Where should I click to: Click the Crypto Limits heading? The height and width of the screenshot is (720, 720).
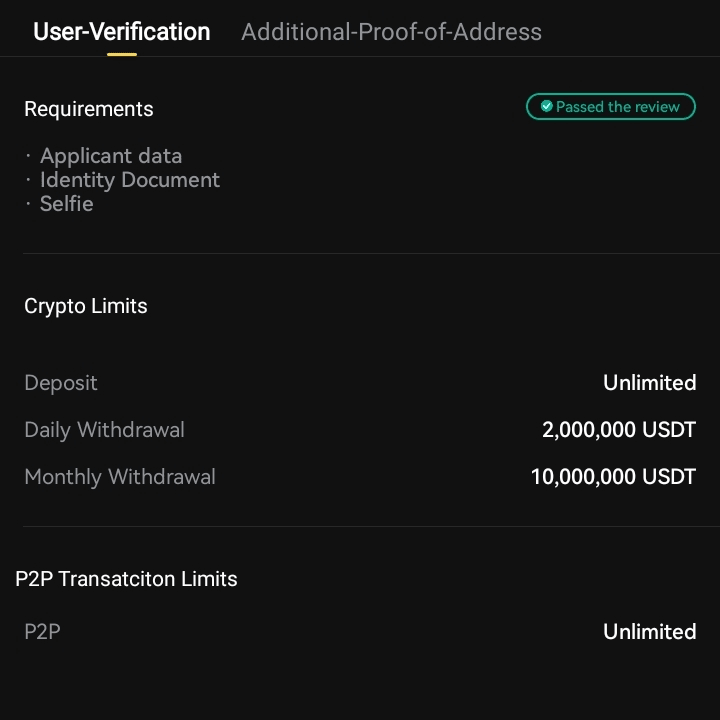[86, 306]
